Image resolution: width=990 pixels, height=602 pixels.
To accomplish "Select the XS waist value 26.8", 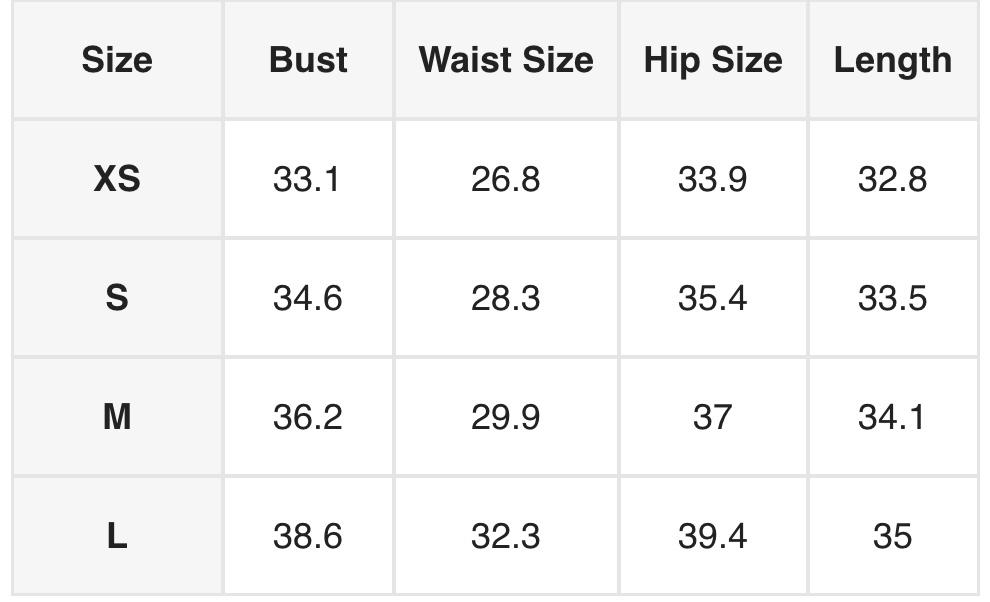I will coord(505,179).
